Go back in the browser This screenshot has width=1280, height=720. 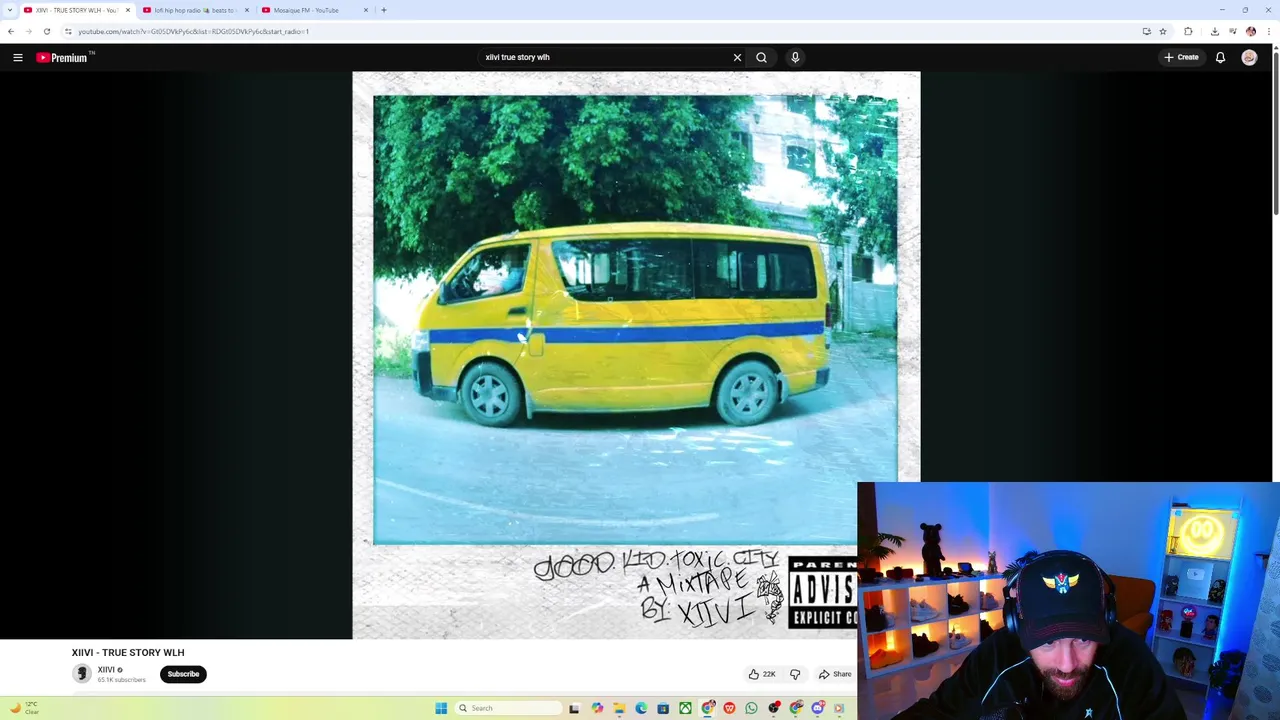[11, 31]
